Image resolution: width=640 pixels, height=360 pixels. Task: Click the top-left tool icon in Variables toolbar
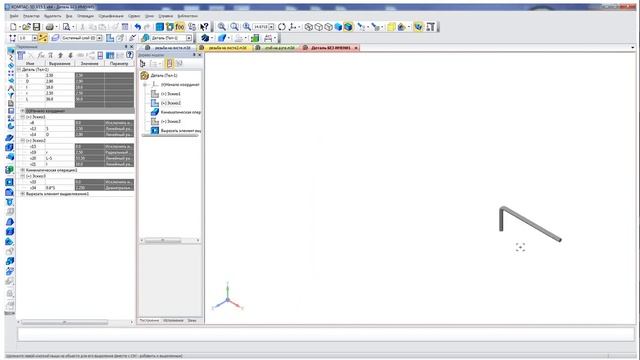tap(21, 55)
